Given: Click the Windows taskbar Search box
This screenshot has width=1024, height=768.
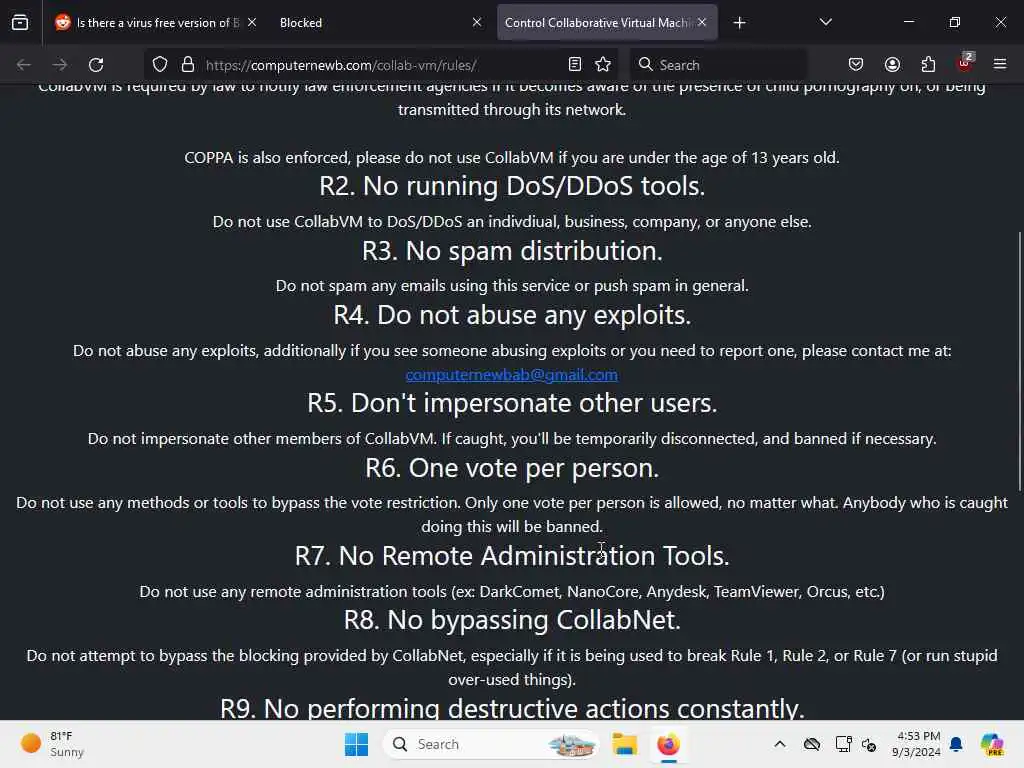Looking at the screenshot, I should [x=491, y=744].
